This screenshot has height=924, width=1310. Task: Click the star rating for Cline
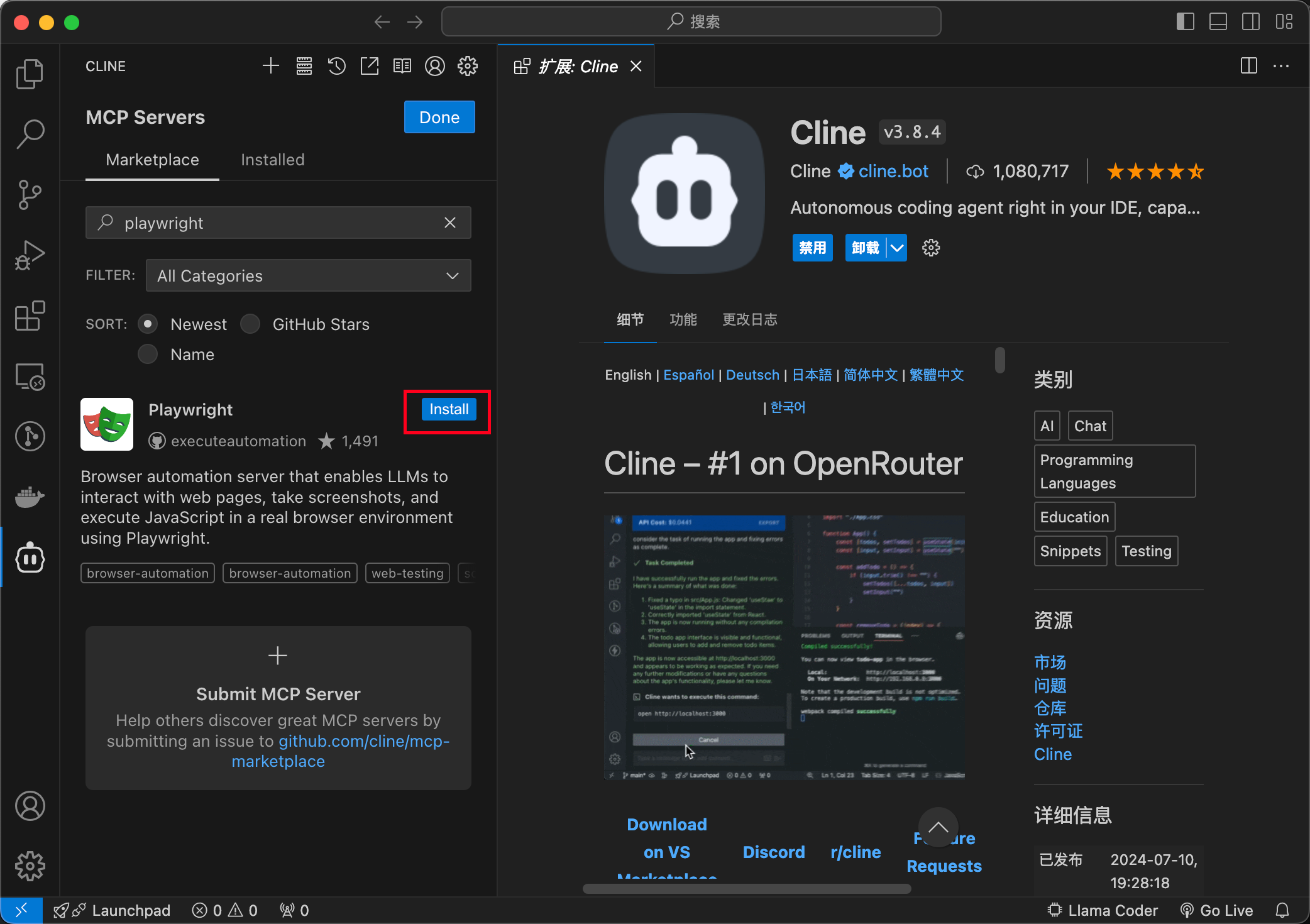[x=1155, y=171]
